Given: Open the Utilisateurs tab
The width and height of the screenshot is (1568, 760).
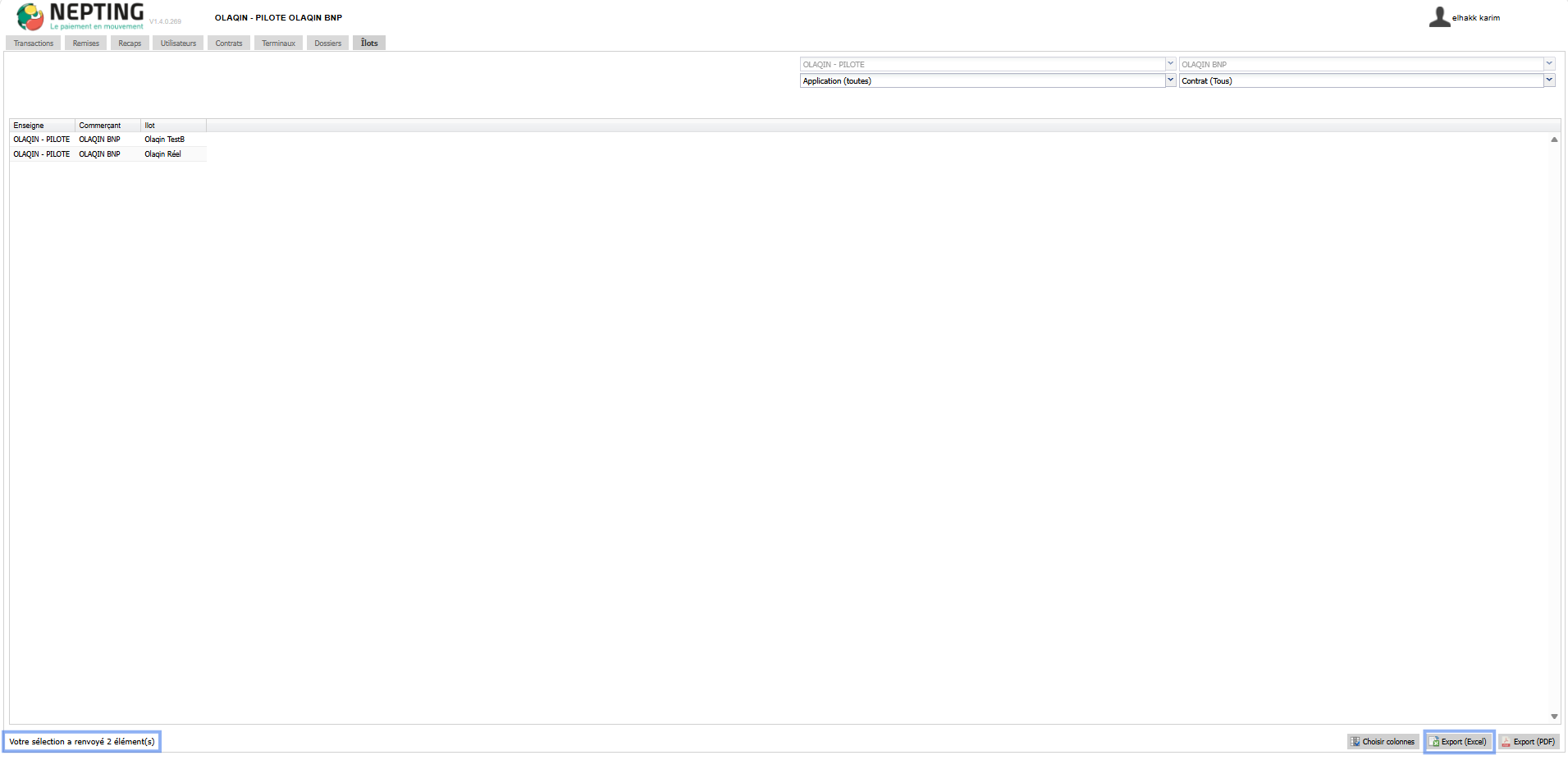Looking at the screenshot, I should (x=178, y=43).
